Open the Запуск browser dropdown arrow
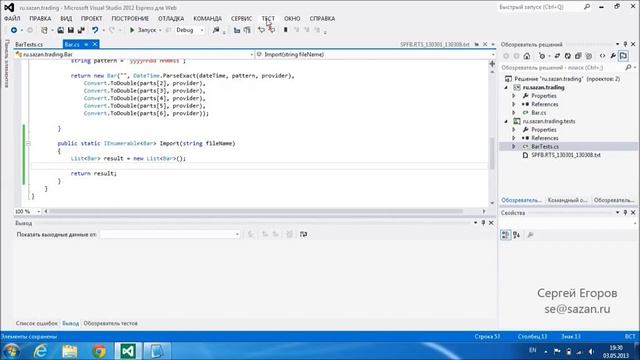This screenshot has height=360, width=640. click(160, 30)
